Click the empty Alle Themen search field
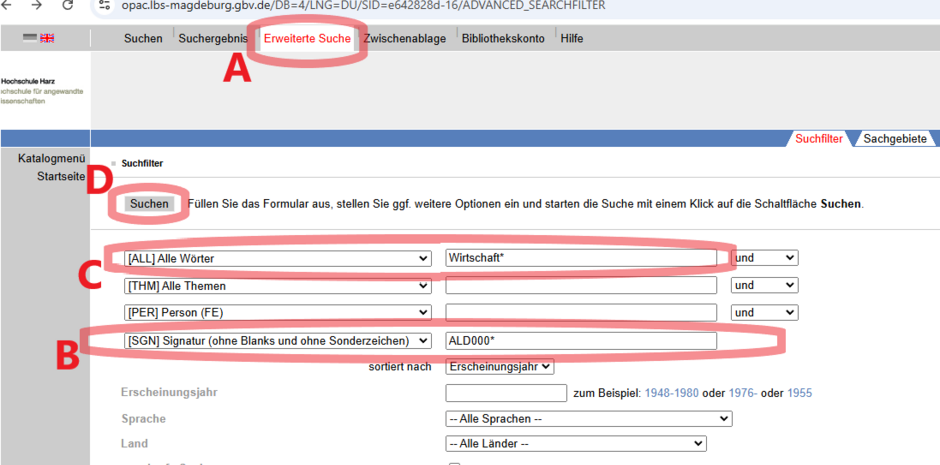The width and height of the screenshot is (940, 465). point(581,285)
